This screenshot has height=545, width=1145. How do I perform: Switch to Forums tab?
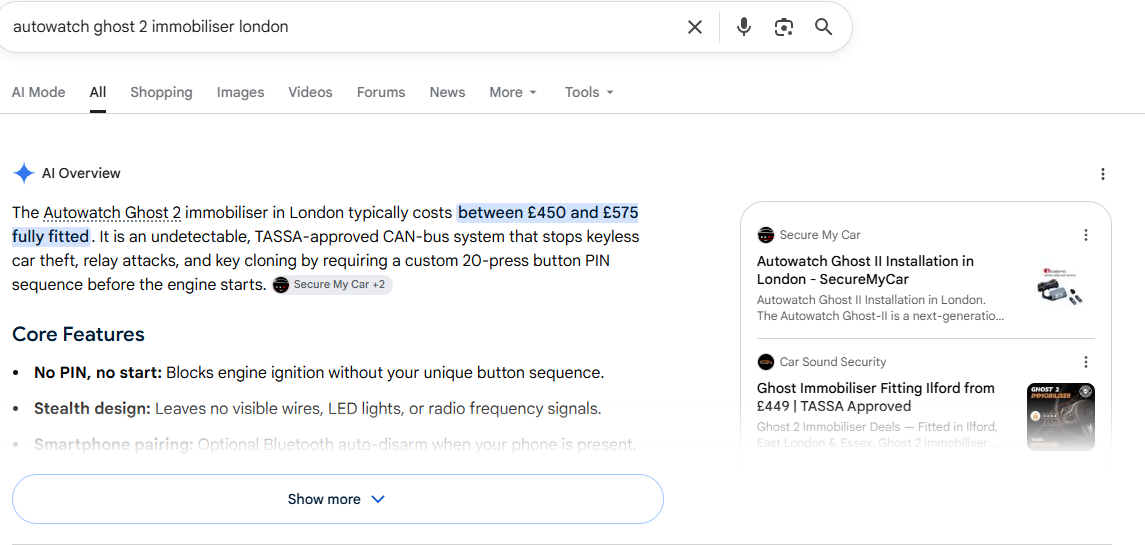(381, 92)
